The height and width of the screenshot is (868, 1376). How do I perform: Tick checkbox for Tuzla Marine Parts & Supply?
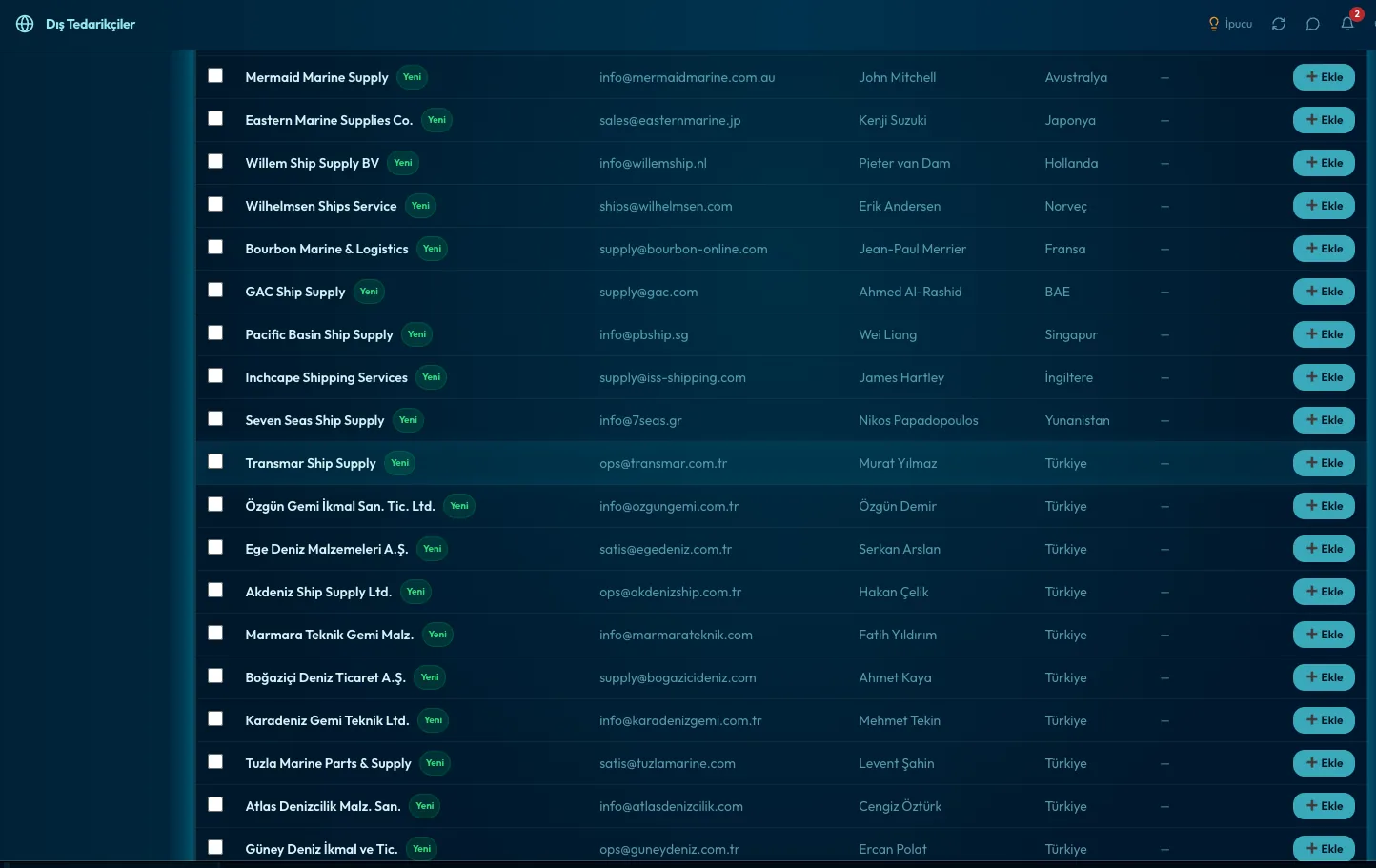[215, 761]
